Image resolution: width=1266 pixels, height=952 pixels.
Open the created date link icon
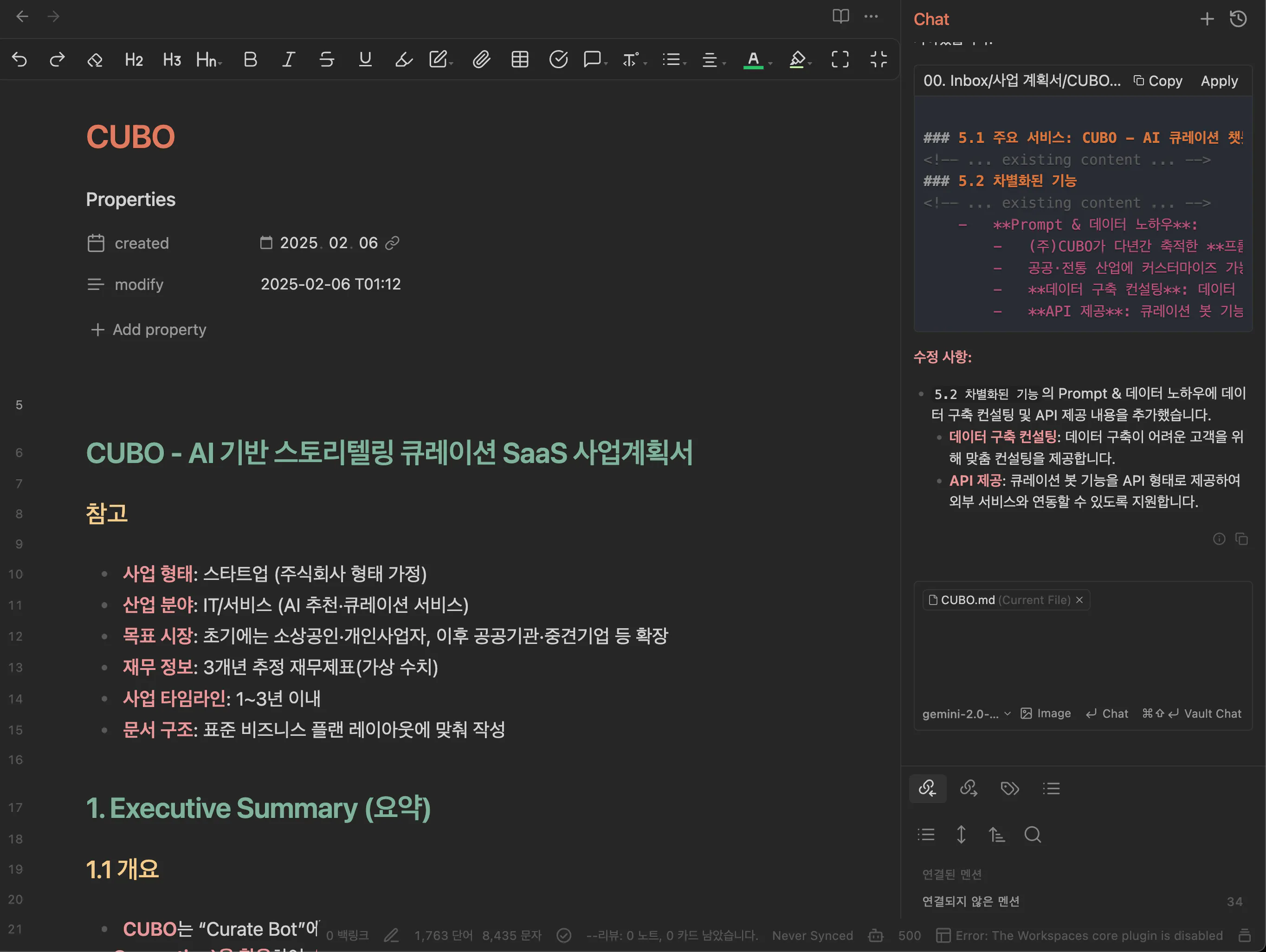tap(392, 243)
